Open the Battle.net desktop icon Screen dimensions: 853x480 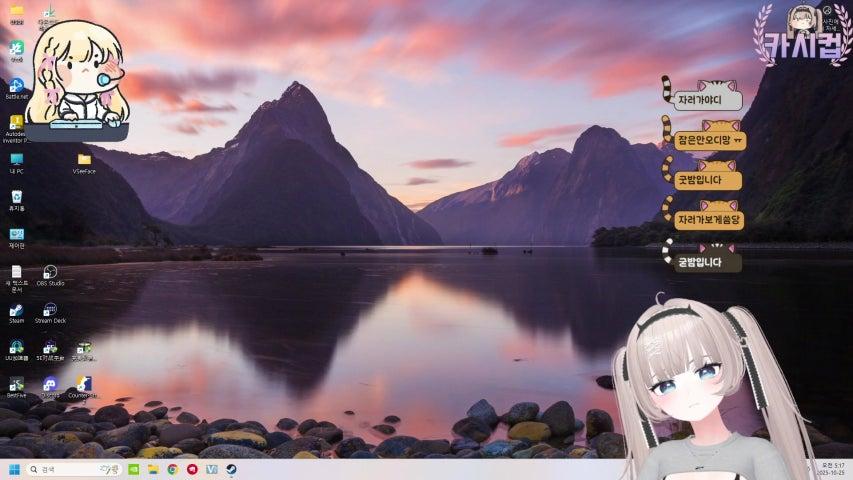point(16,86)
